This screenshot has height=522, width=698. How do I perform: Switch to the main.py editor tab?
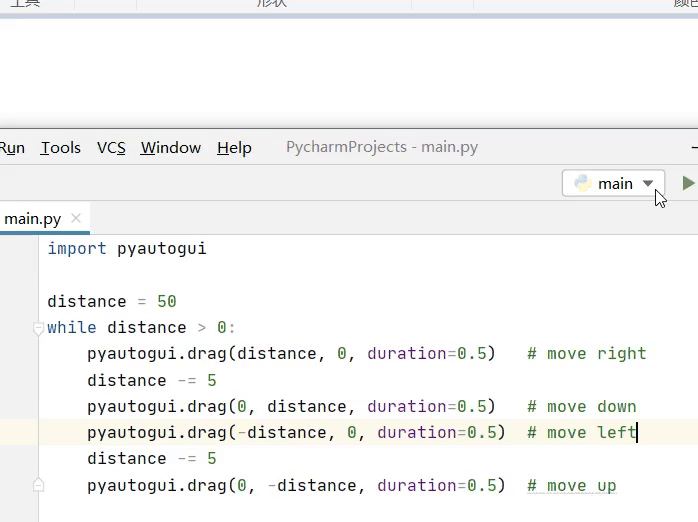click(32, 219)
